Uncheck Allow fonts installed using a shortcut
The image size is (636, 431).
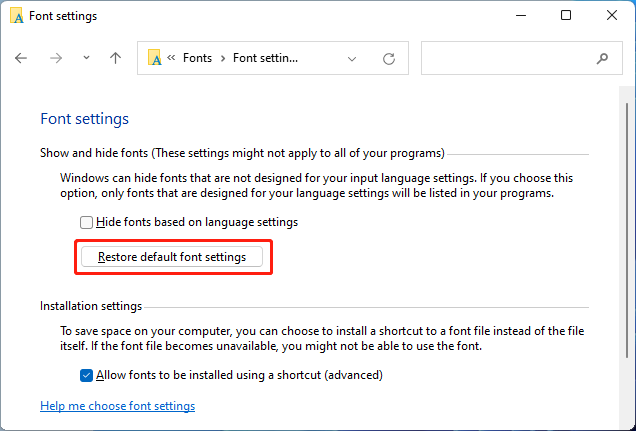pos(86,375)
